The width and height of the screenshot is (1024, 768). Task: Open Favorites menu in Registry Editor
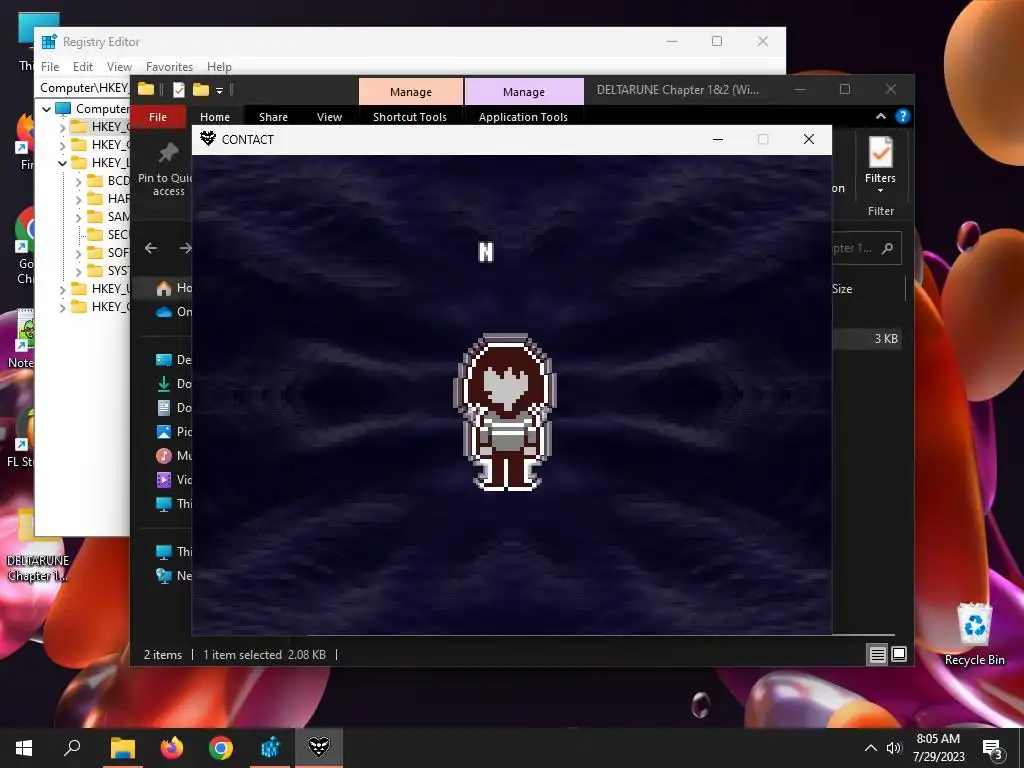coord(169,67)
